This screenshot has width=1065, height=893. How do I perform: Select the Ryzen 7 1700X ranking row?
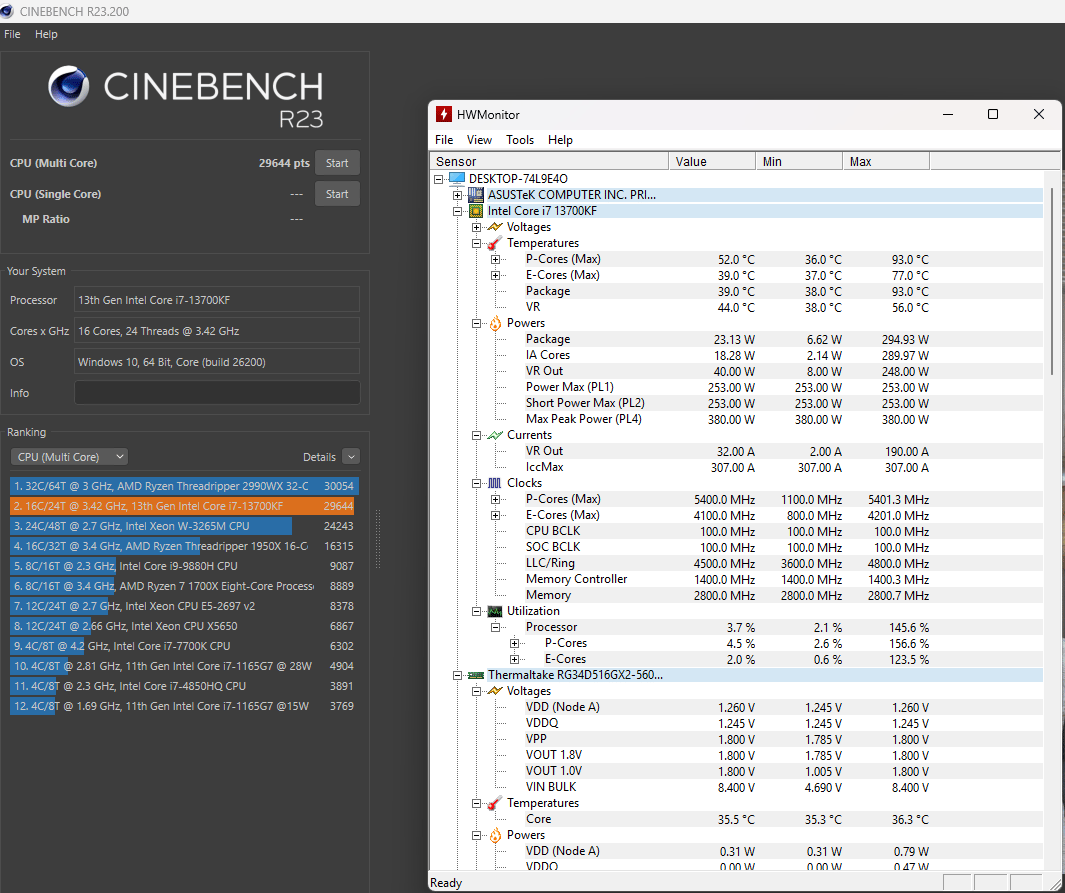(x=184, y=586)
